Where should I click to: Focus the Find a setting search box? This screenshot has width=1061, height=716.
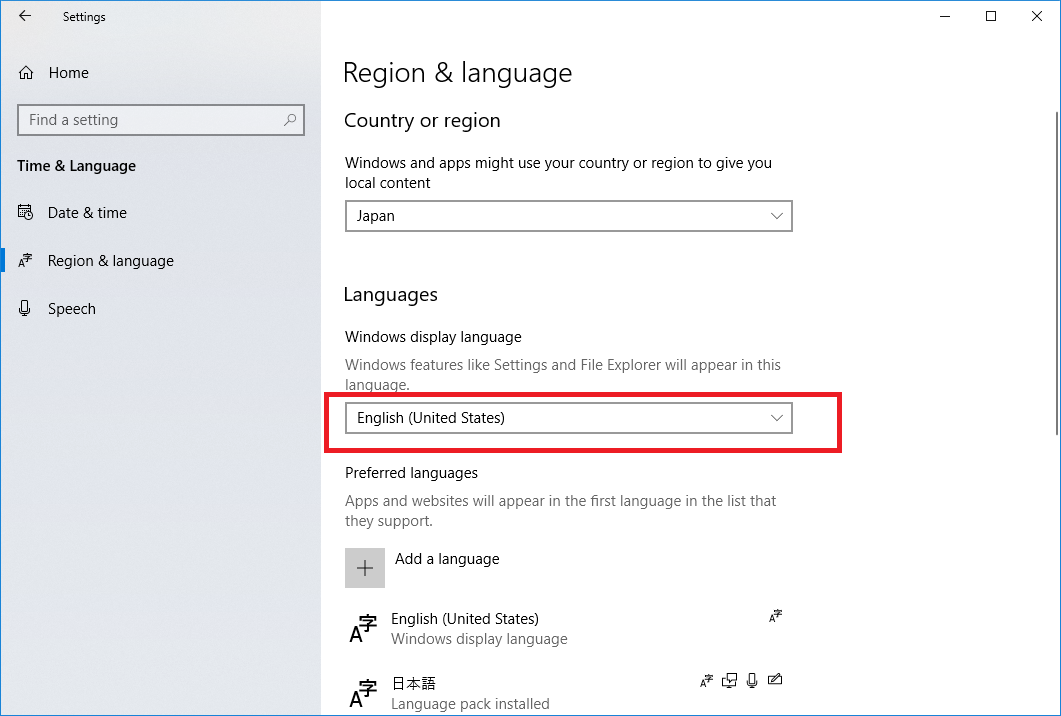[x=160, y=120]
